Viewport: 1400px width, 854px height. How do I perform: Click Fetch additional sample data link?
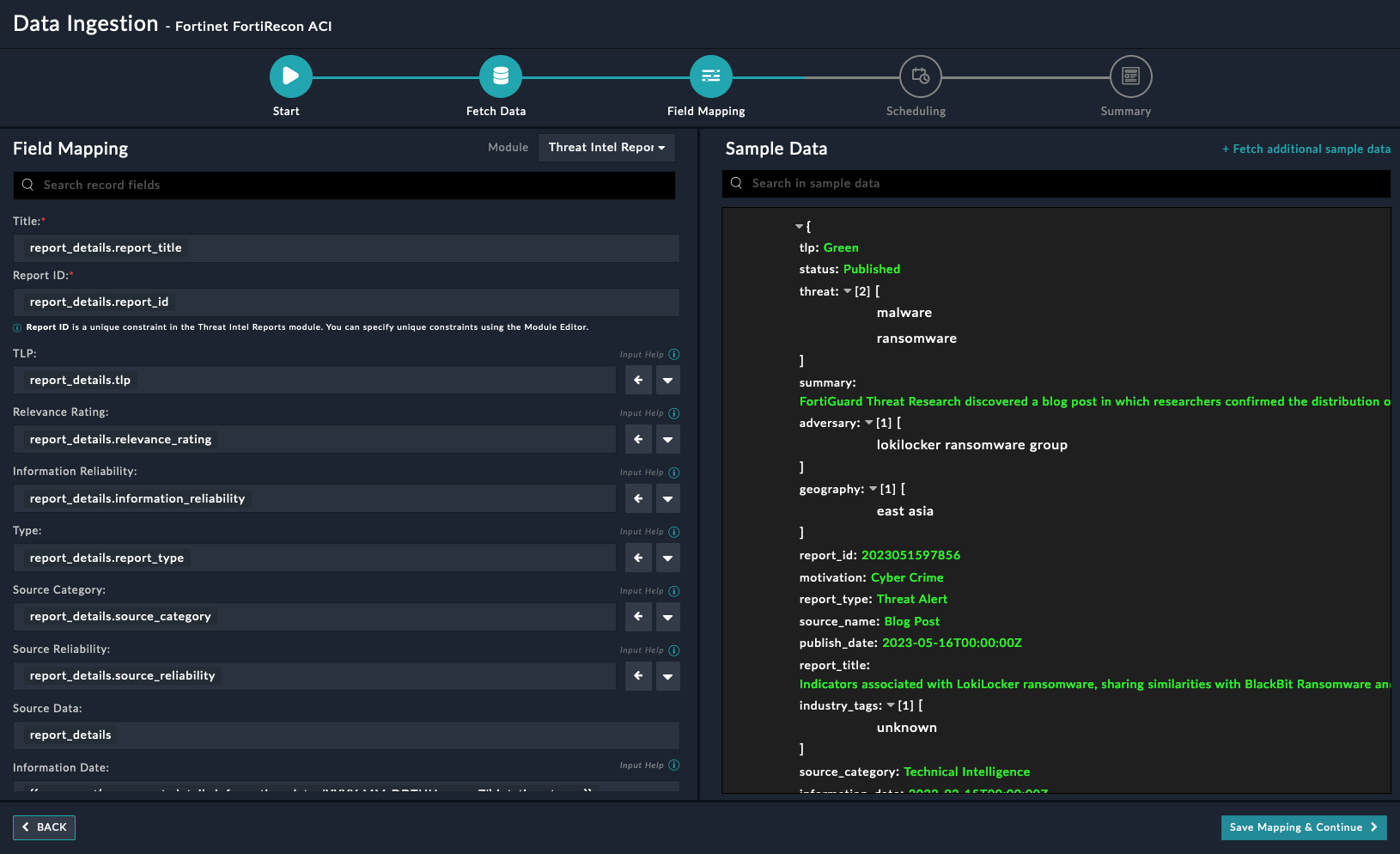point(1306,149)
